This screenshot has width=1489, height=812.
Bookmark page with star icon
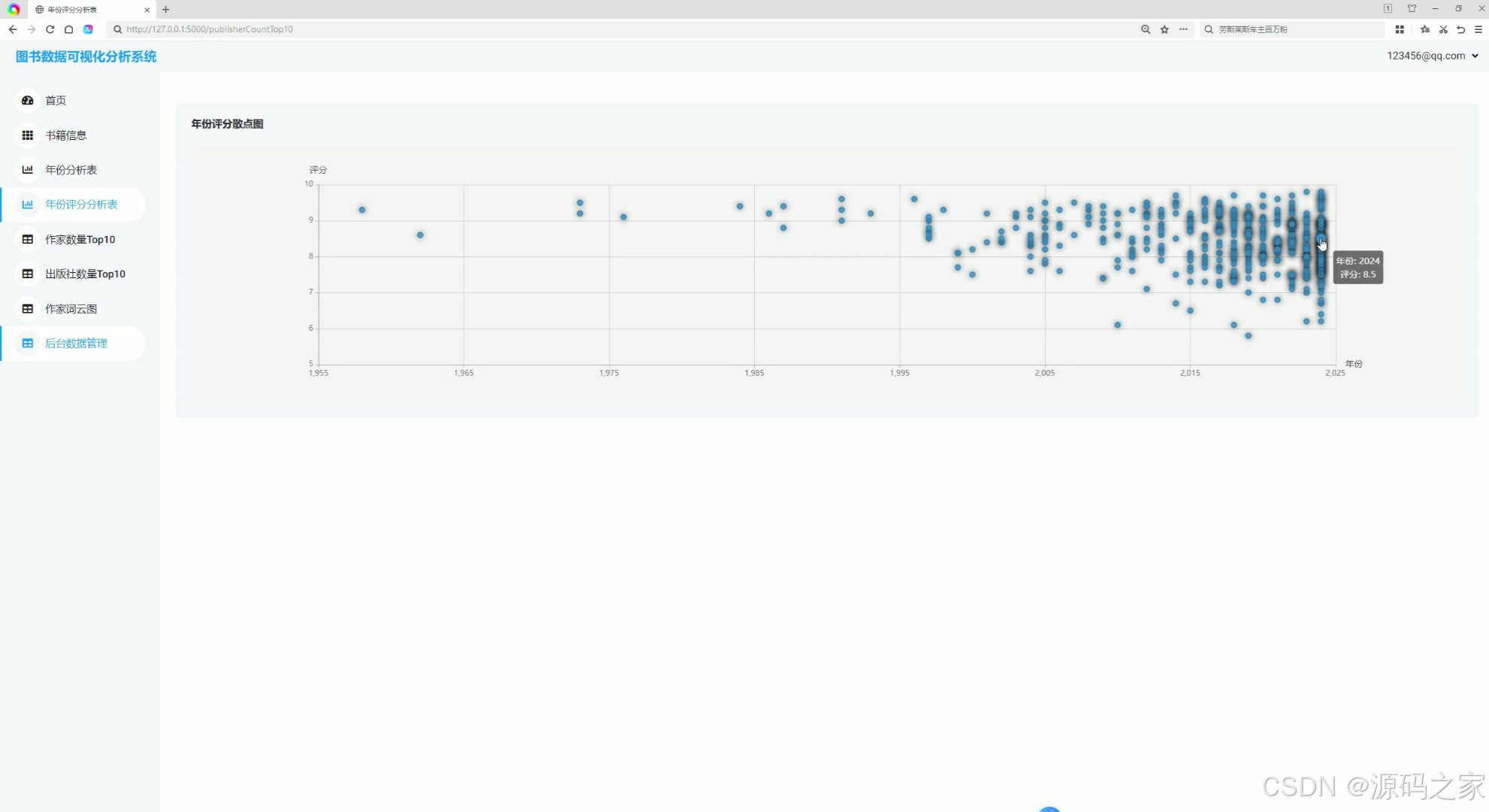pos(1164,29)
